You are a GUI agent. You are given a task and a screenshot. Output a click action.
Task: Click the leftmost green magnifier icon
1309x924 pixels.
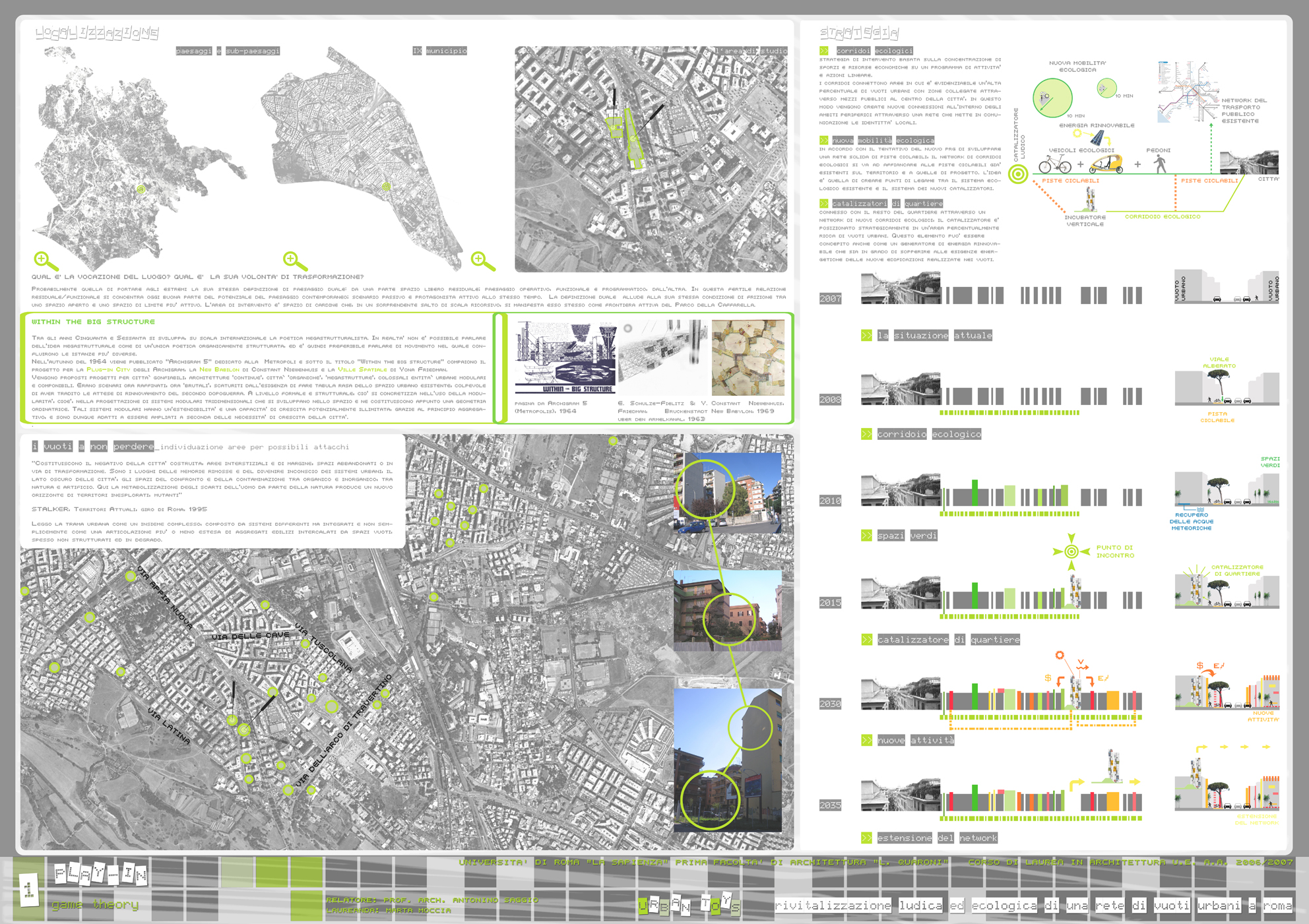click(44, 261)
